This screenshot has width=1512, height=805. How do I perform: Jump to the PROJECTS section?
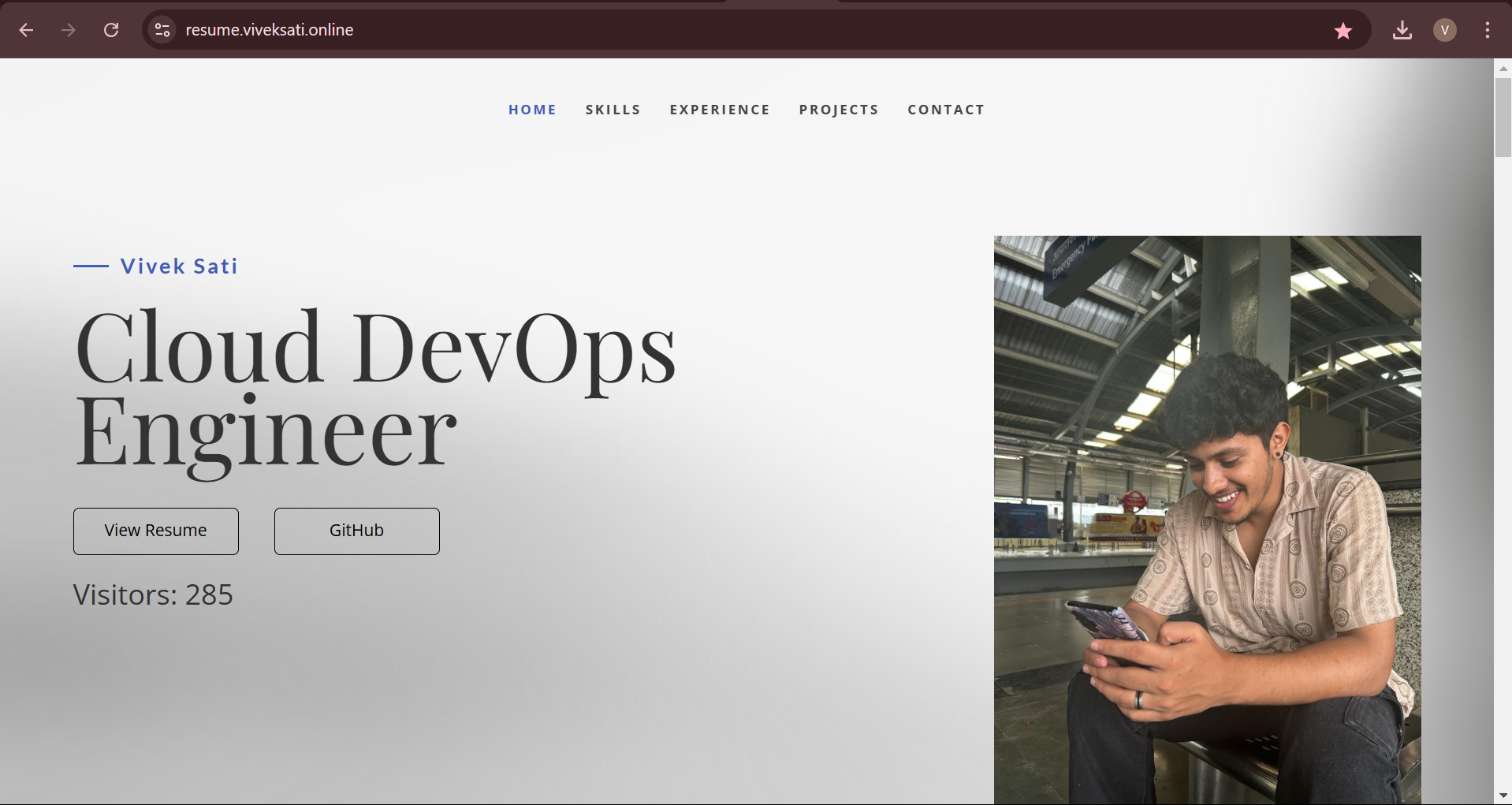[839, 110]
